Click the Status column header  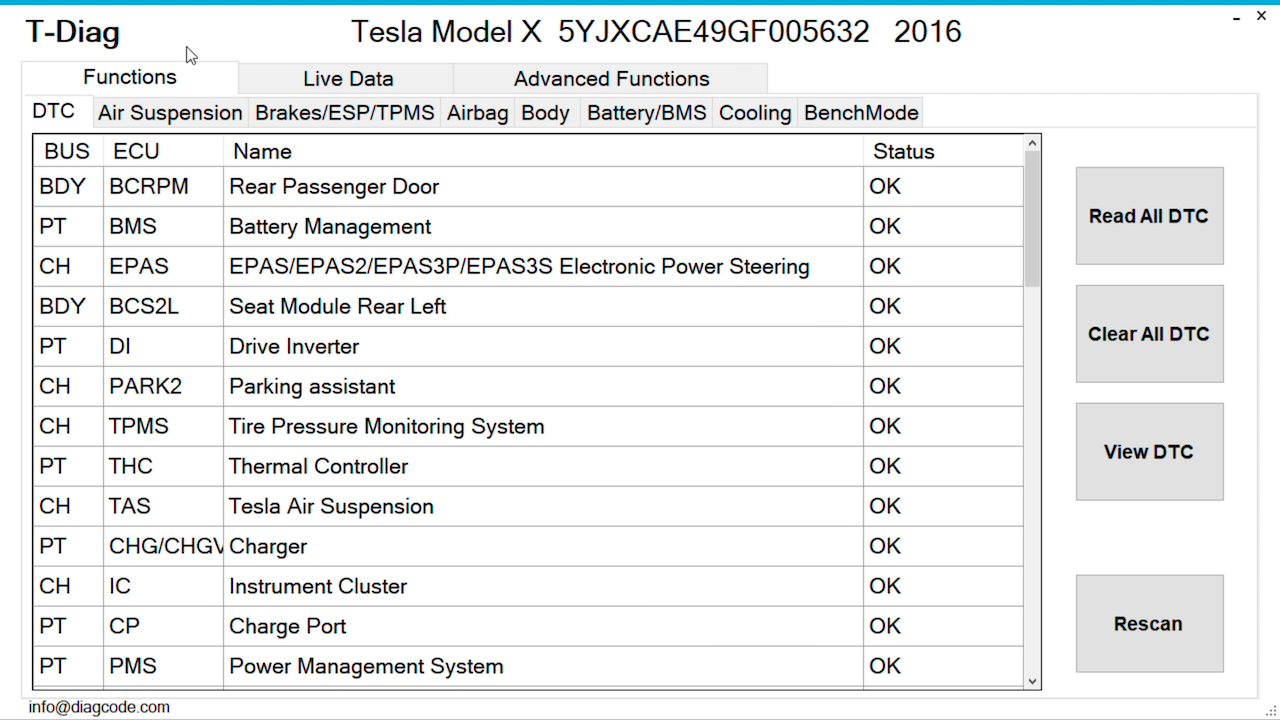click(903, 152)
